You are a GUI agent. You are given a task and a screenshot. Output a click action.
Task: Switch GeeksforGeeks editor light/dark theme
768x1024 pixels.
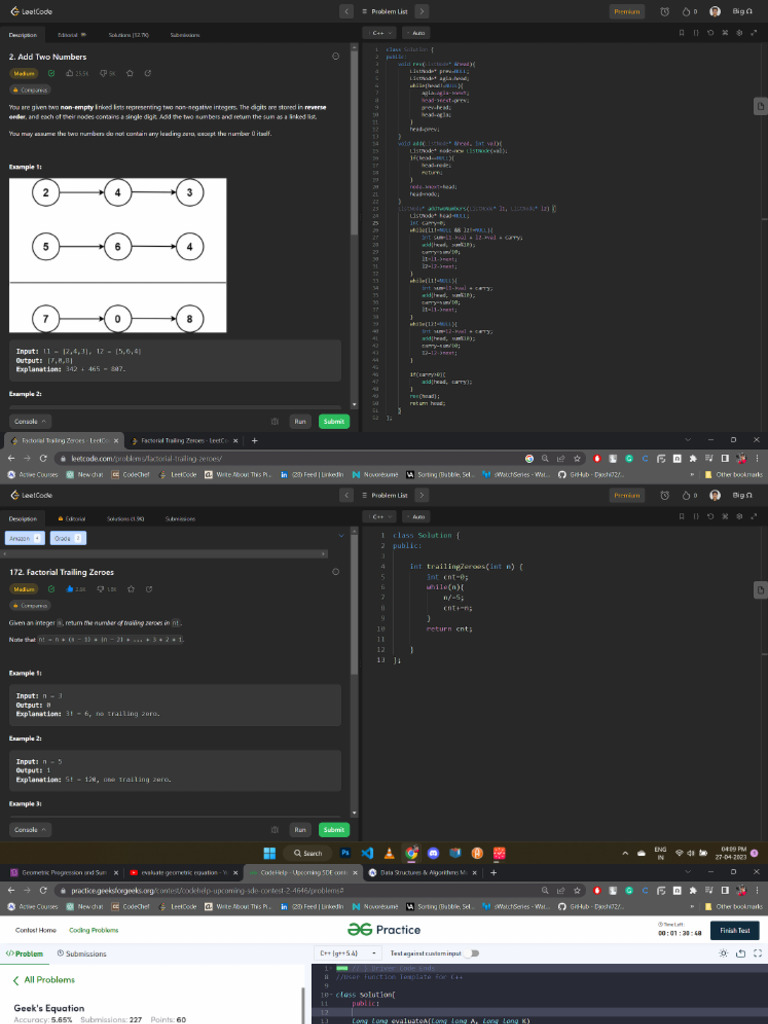723,953
